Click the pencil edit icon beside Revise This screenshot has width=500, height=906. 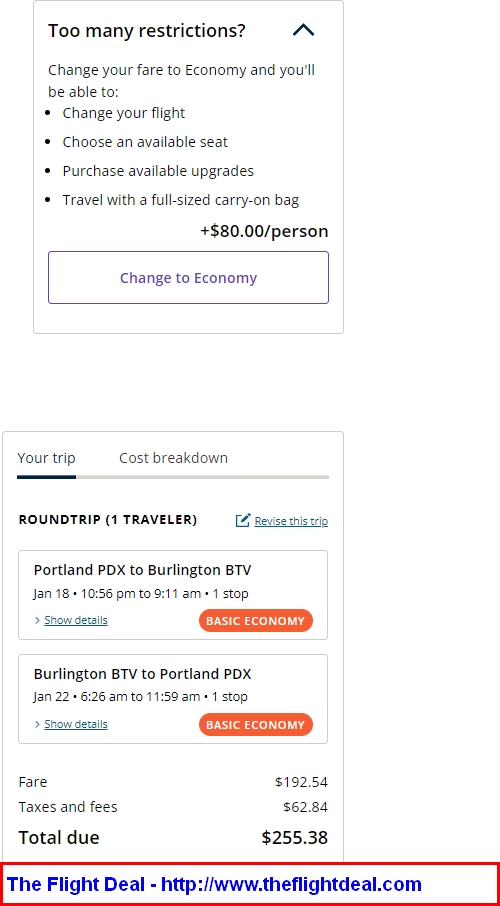pos(243,521)
